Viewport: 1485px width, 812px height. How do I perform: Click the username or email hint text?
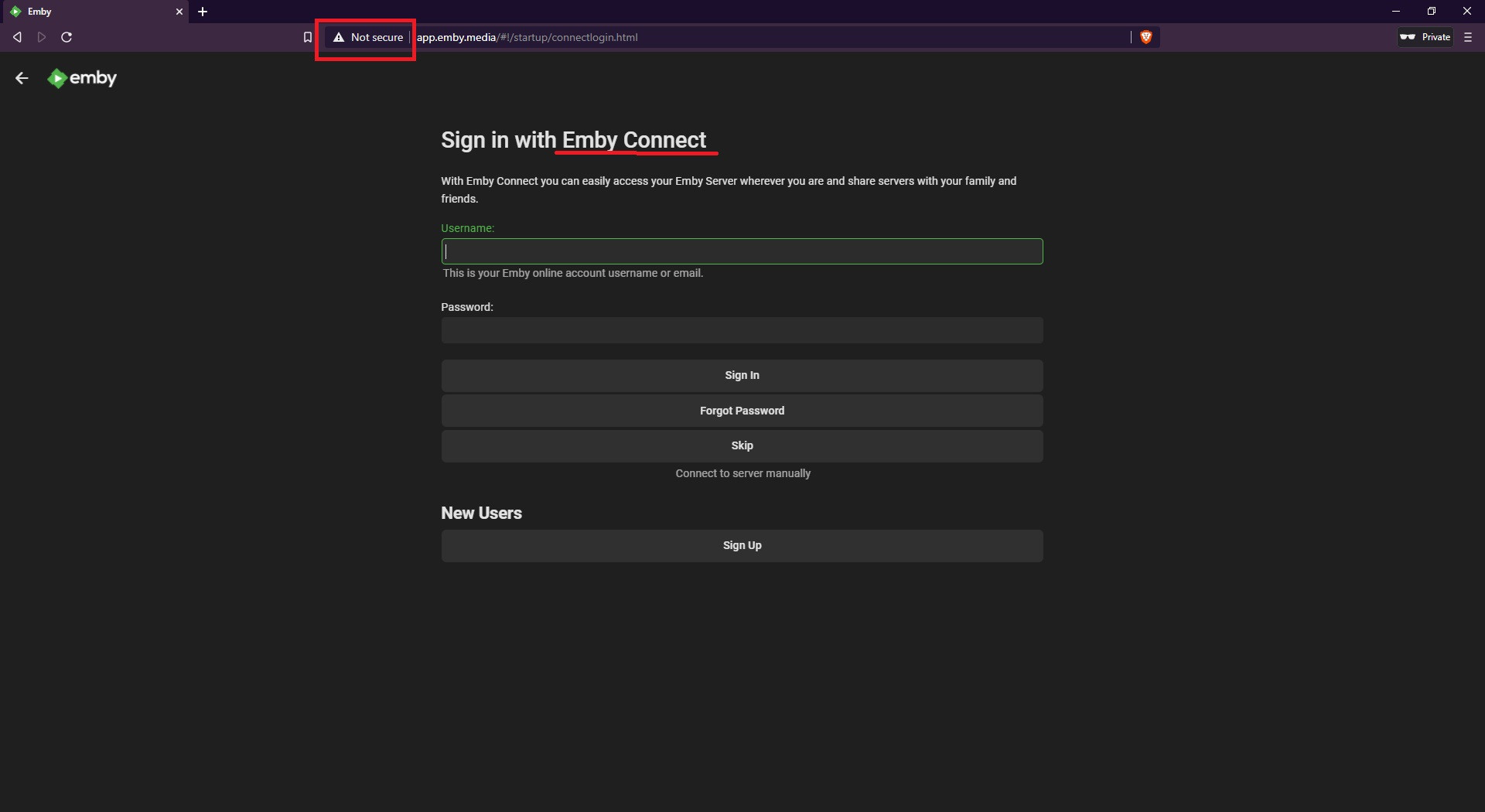[x=572, y=273]
